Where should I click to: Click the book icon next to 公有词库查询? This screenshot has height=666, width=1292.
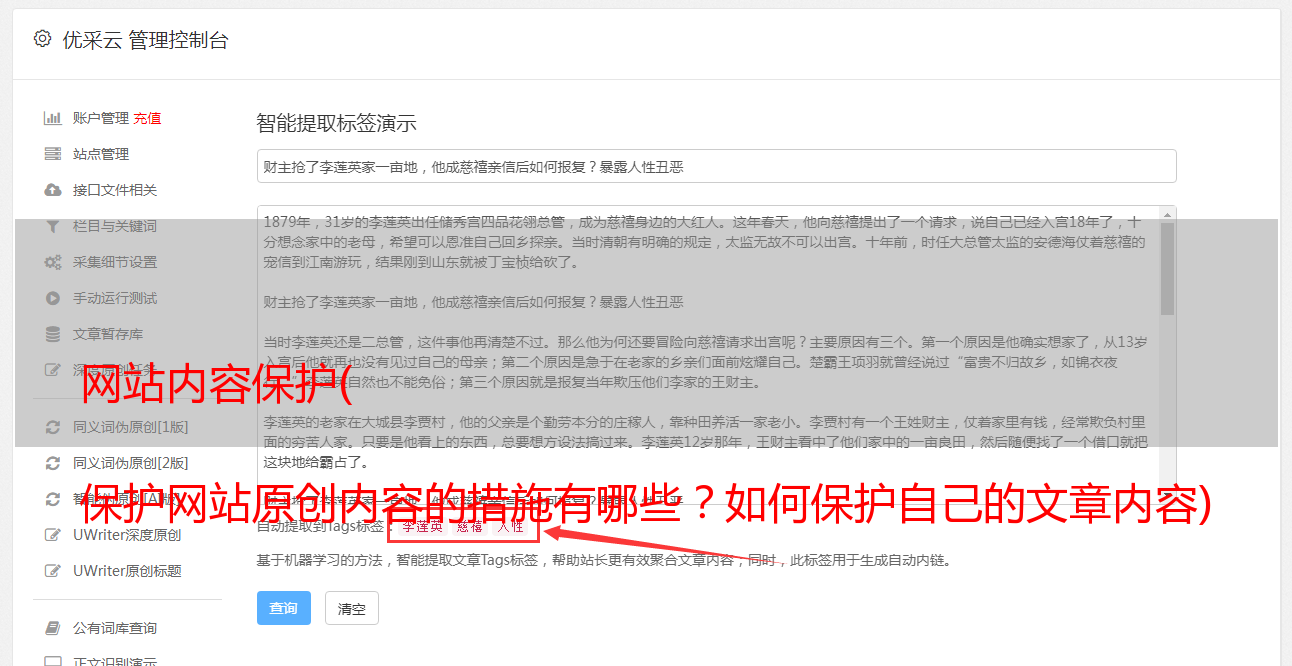(53, 628)
